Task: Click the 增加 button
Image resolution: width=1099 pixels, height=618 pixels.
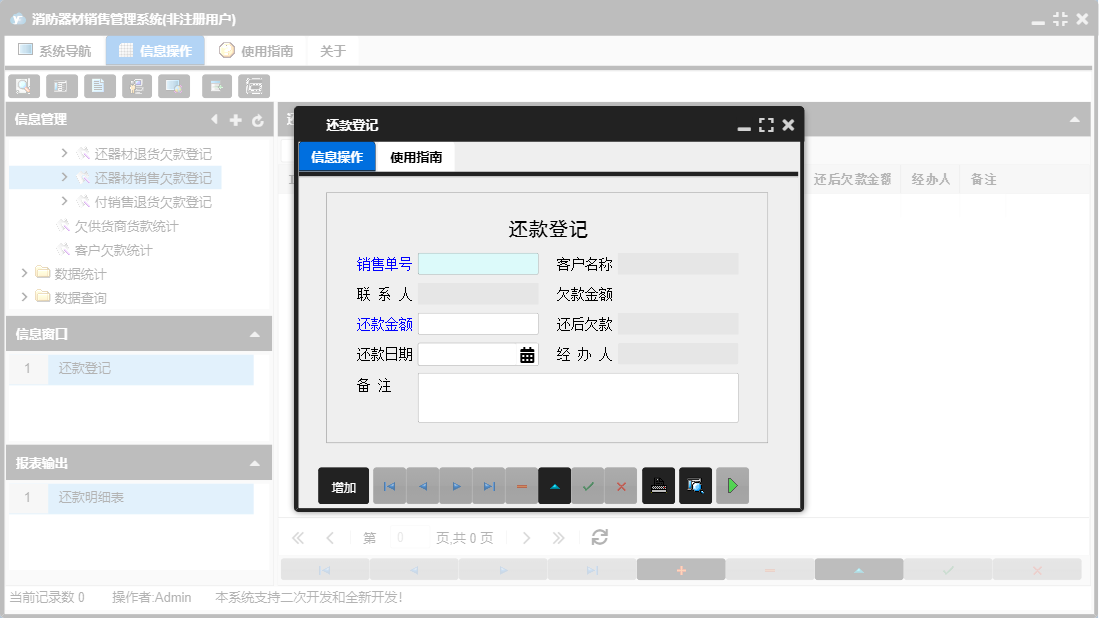Action: click(x=343, y=485)
